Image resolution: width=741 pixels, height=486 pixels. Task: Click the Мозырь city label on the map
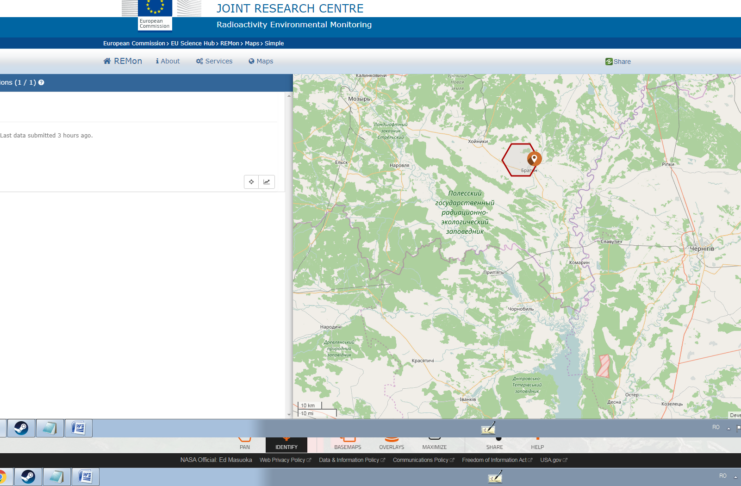tap(359, 99)
